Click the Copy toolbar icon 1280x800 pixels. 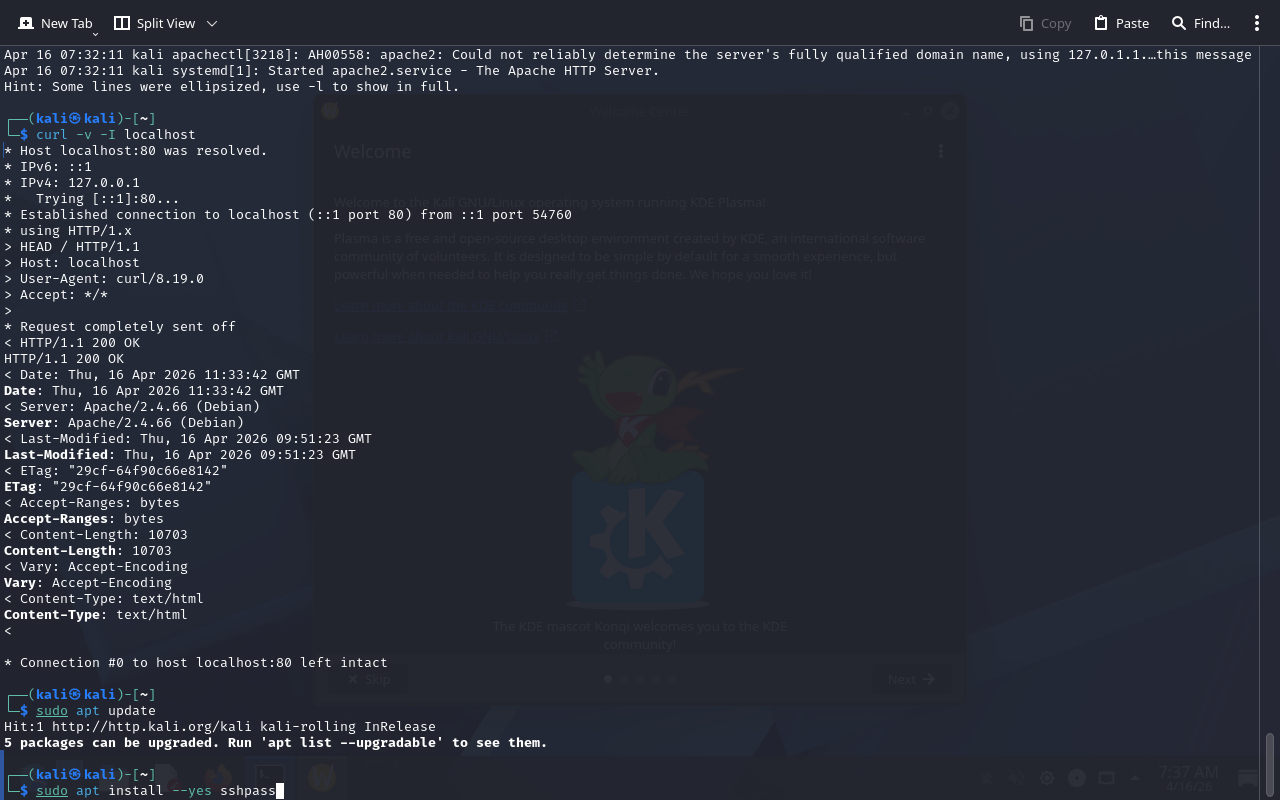pyautogui.click(x=1045, y=23)
